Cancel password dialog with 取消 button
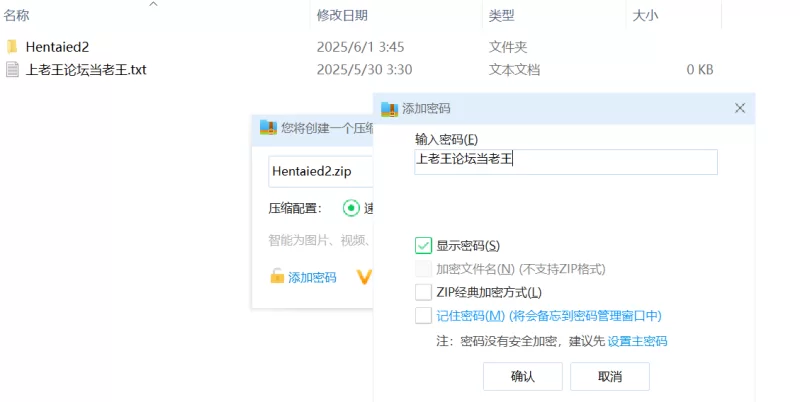Image resolution: width=800 pixels, height=402 pixels. click(x=610, y=376)
